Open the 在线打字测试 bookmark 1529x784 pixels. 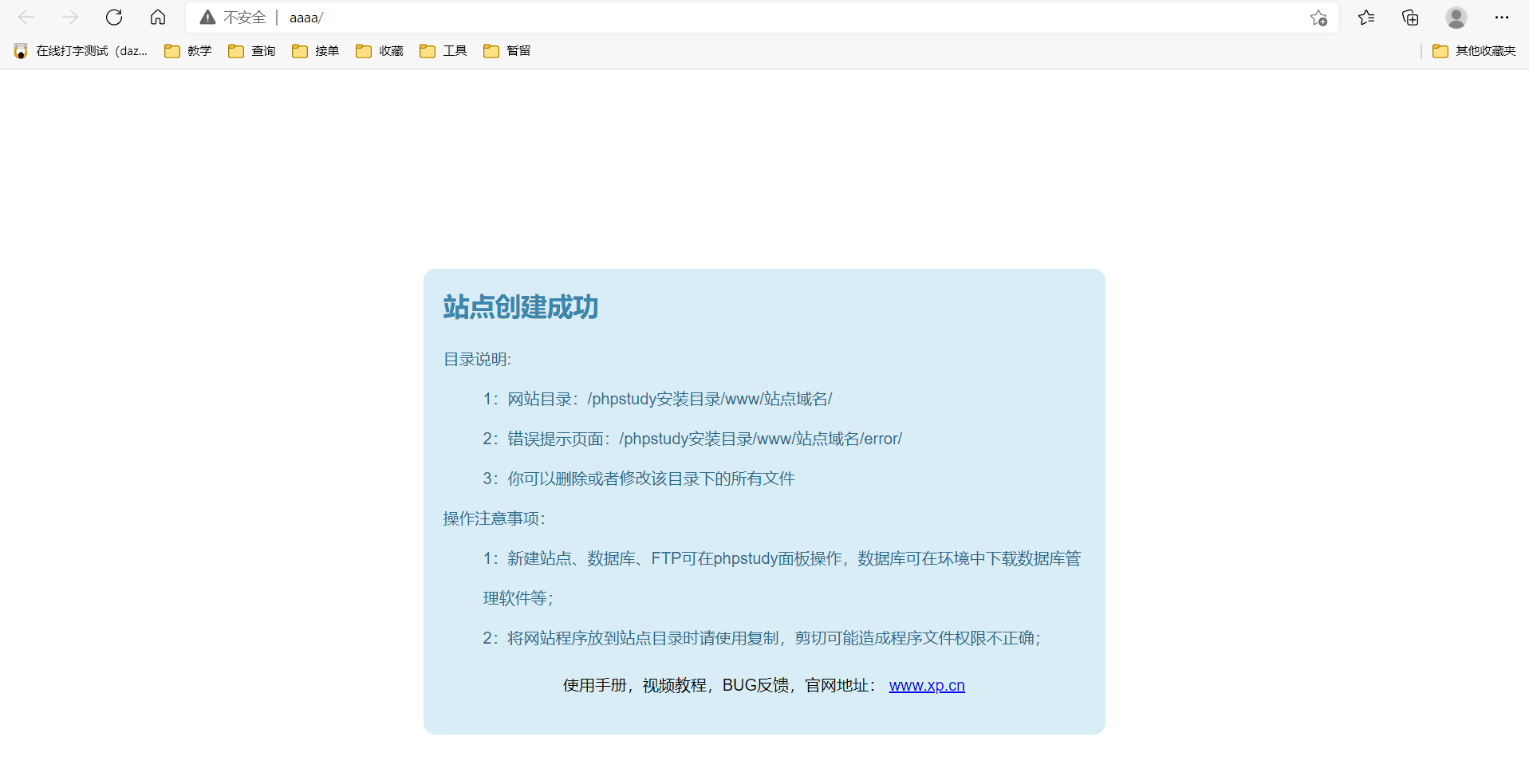[81, 51]
